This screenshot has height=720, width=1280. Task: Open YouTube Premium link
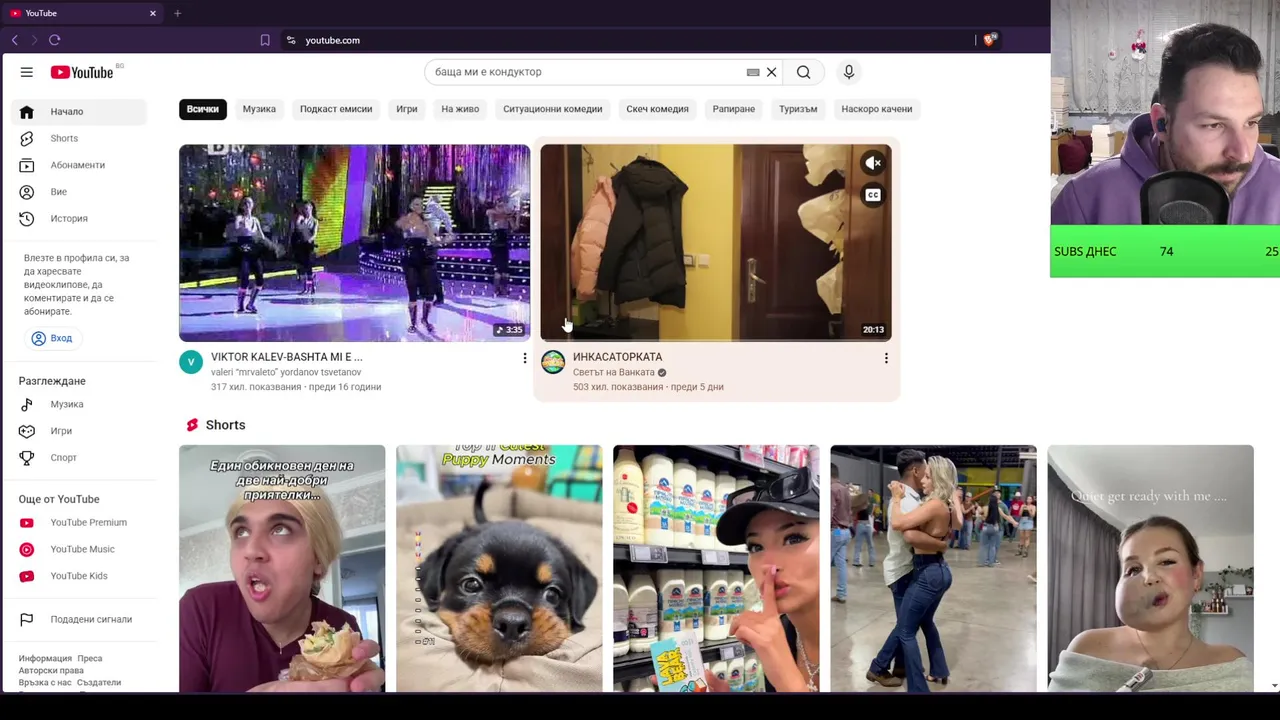81,522
